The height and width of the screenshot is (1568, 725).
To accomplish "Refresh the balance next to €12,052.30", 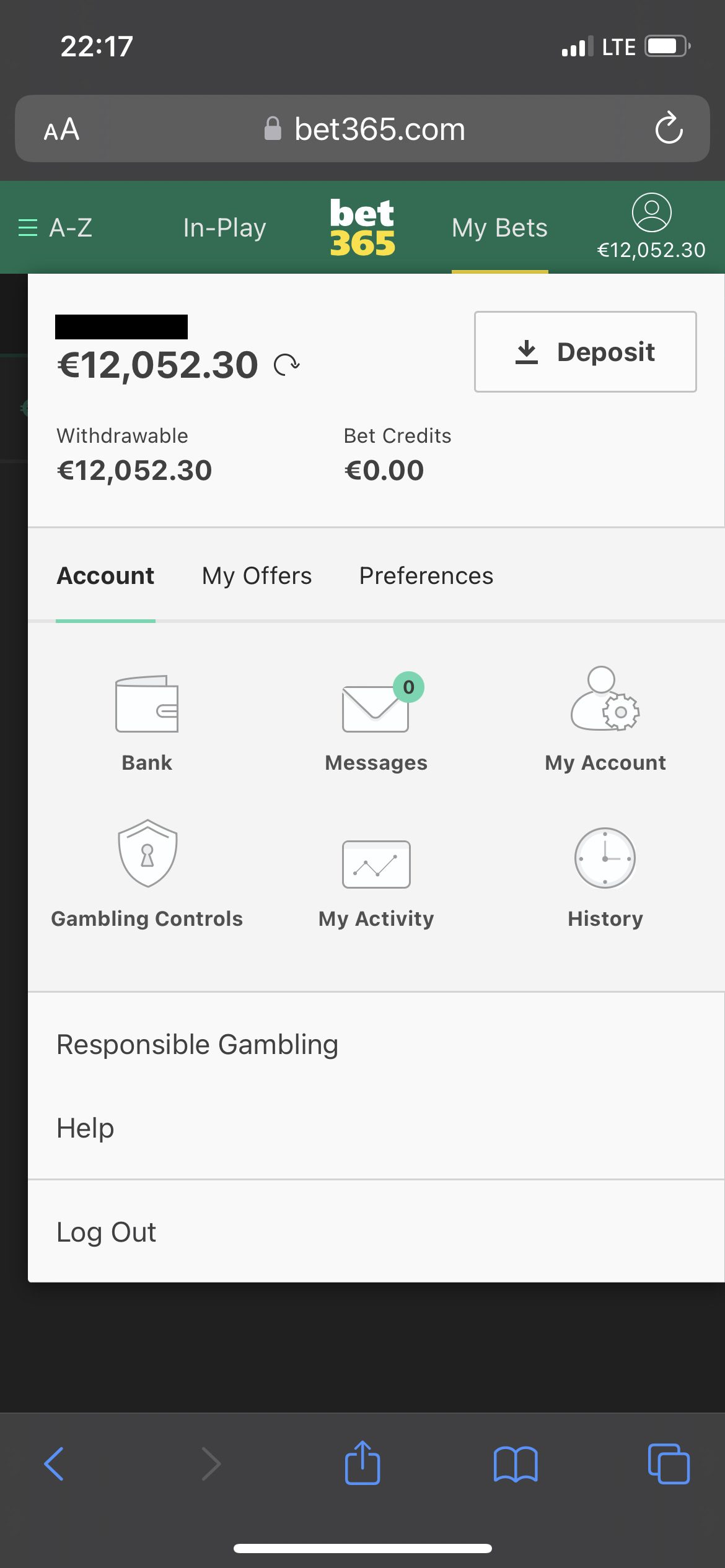I will click(x=288, y=365).
